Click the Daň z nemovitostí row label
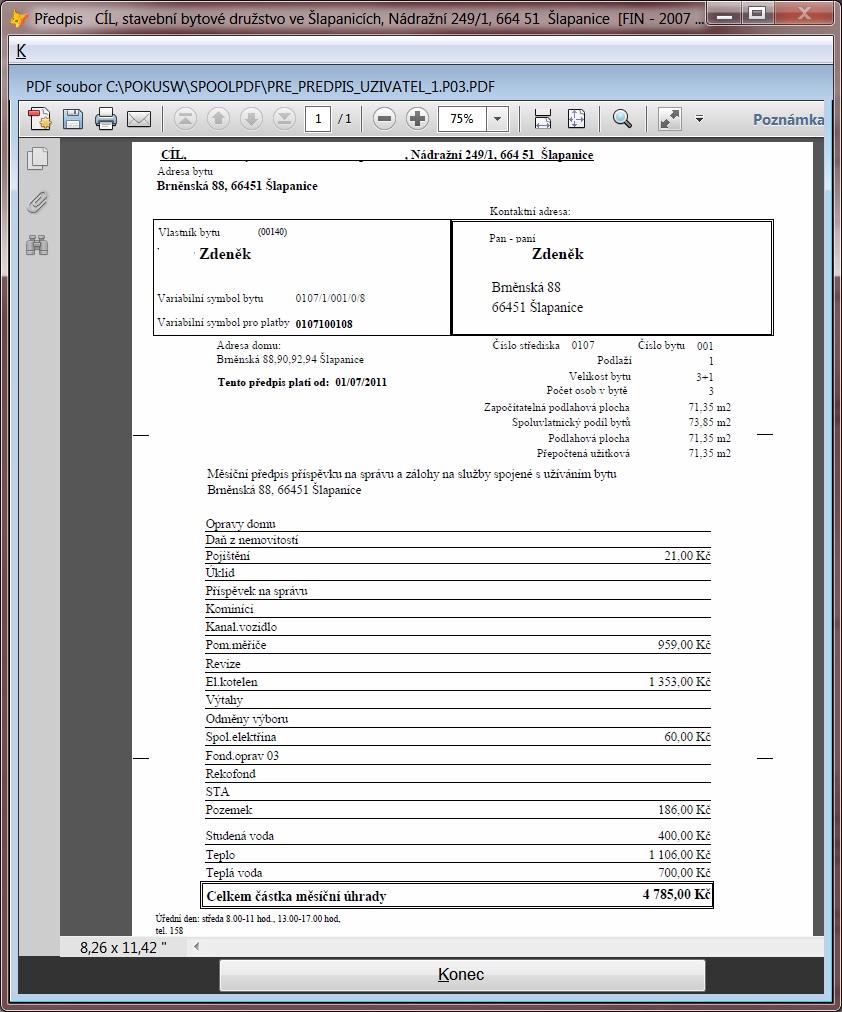This screenshot has width=842, height=1012. point(252,540)
